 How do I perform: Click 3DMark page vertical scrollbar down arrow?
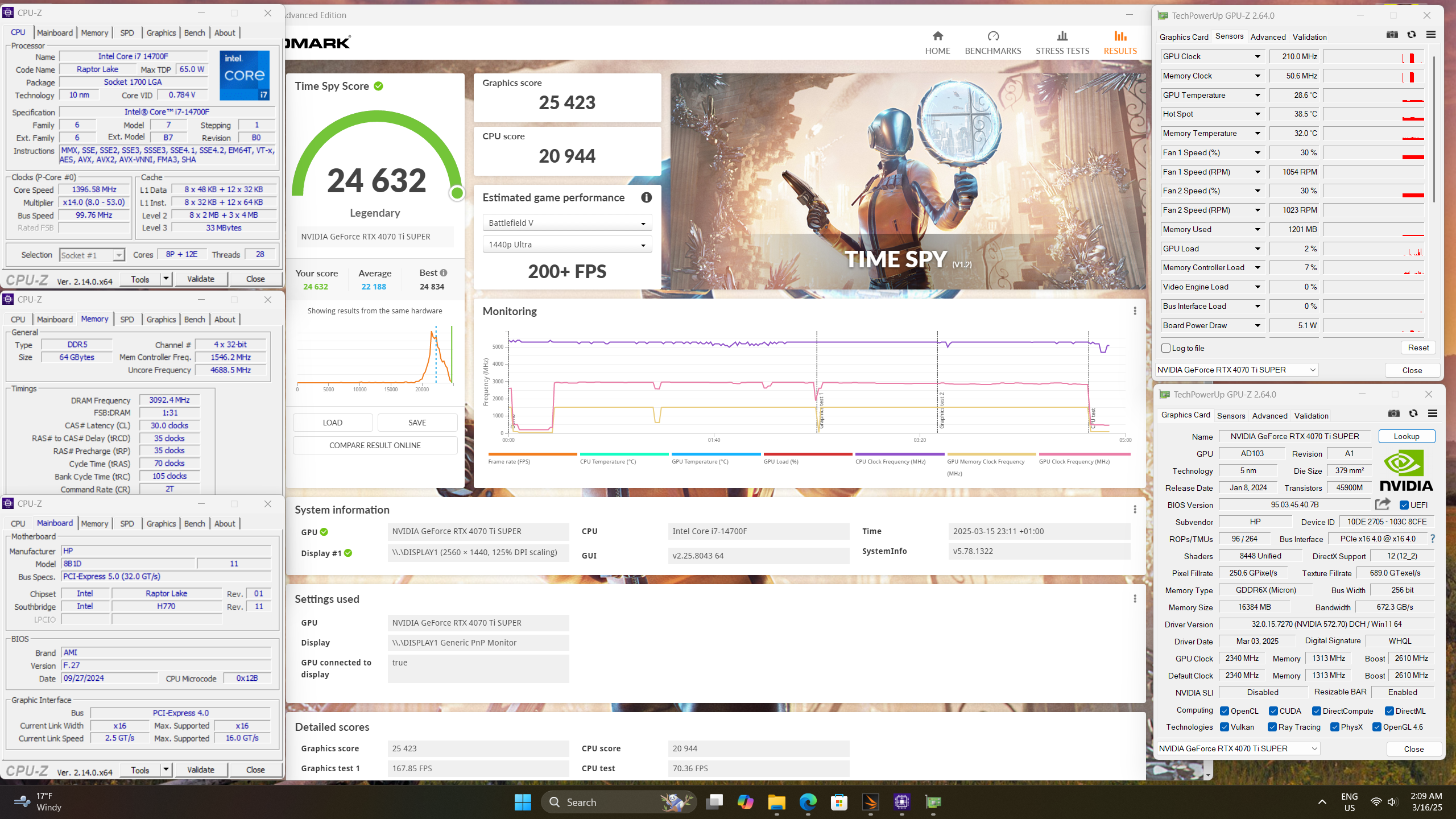[x=1208, y=775]
